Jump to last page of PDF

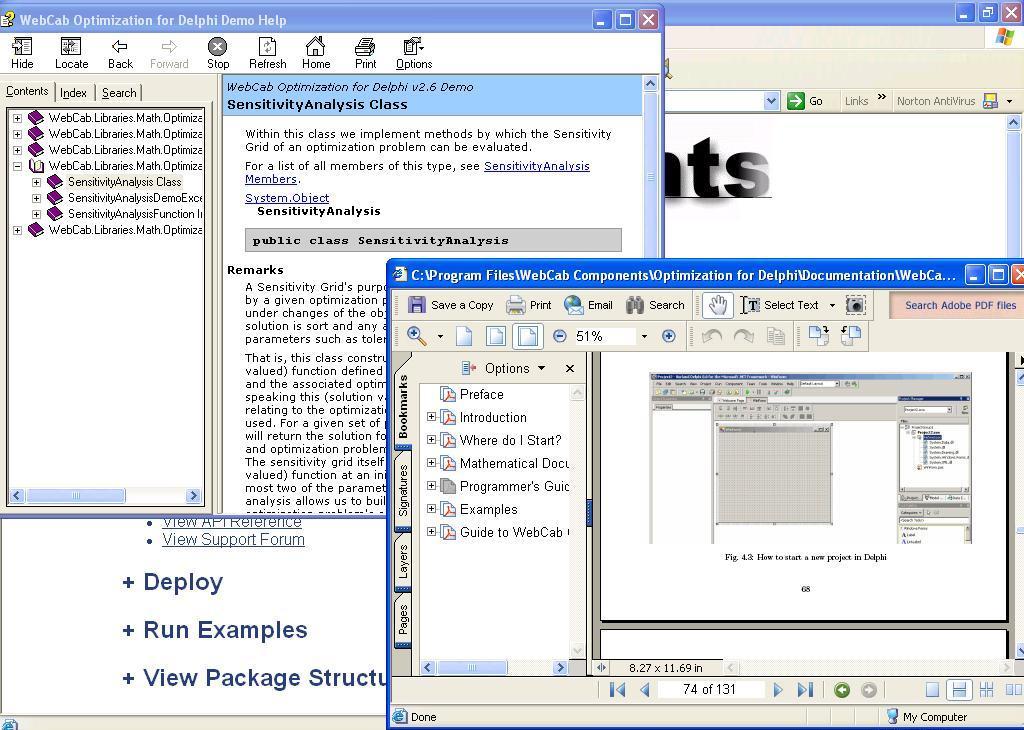point(806,690)
